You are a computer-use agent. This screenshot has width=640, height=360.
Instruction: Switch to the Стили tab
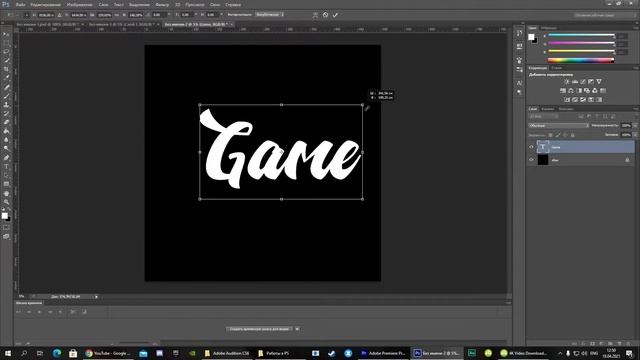coord(557,68)
